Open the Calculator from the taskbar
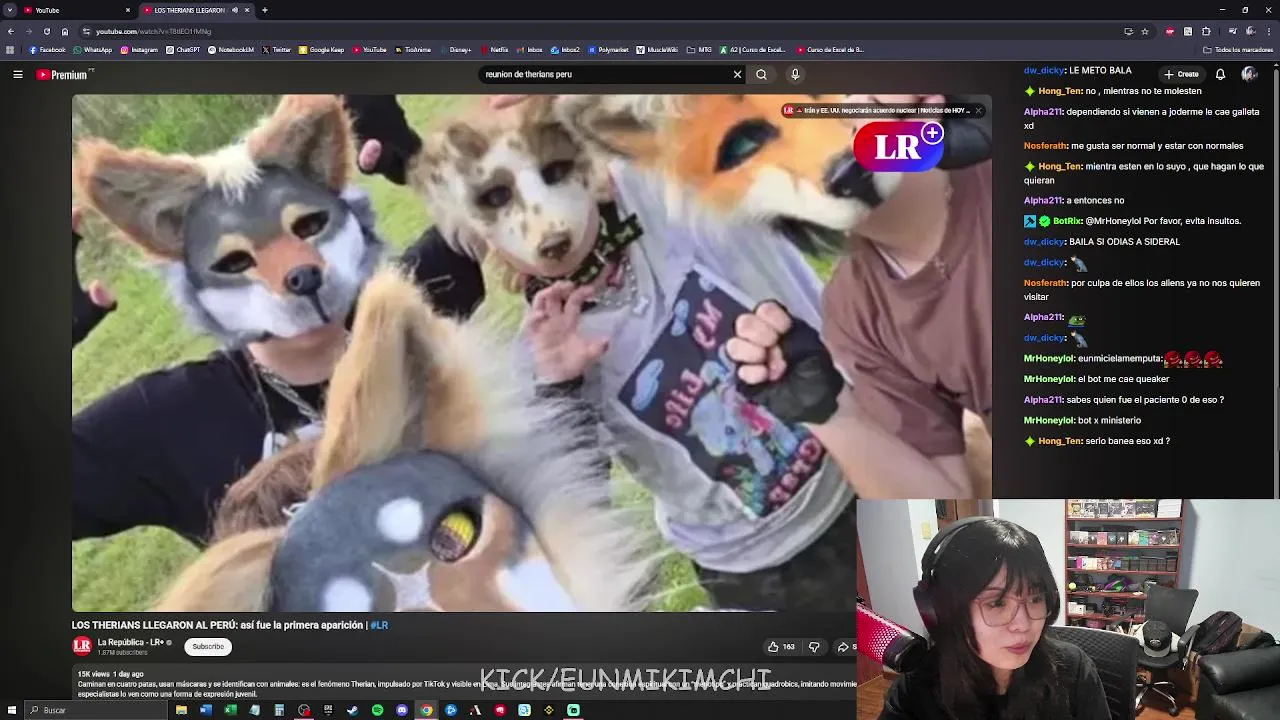This screenshot has height=720, width=1280. pos(279,710)
